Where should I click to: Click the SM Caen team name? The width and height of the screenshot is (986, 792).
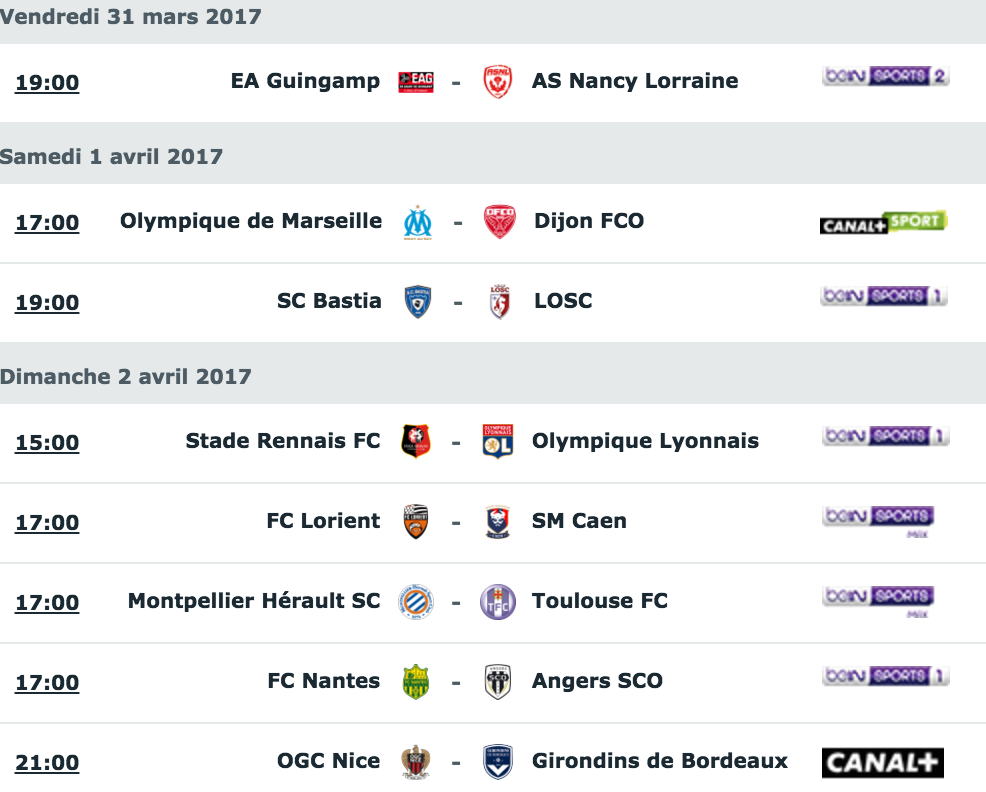(579, 521)
